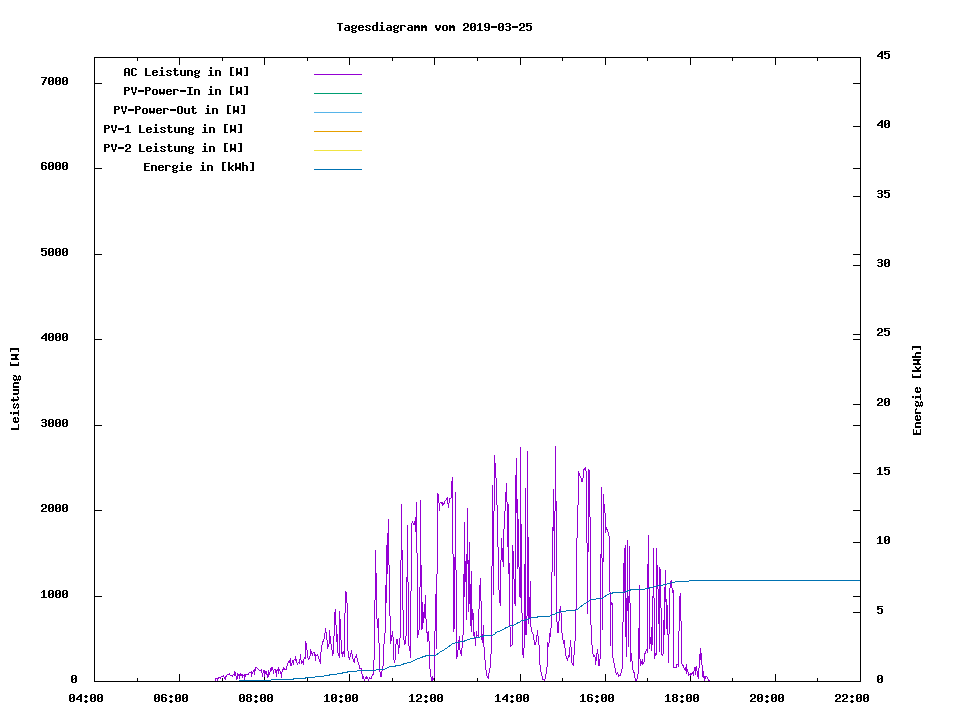Screen dimensions: 960x720
Task: Select the AC Leistung legend label
Action: [x=186, y=72]
